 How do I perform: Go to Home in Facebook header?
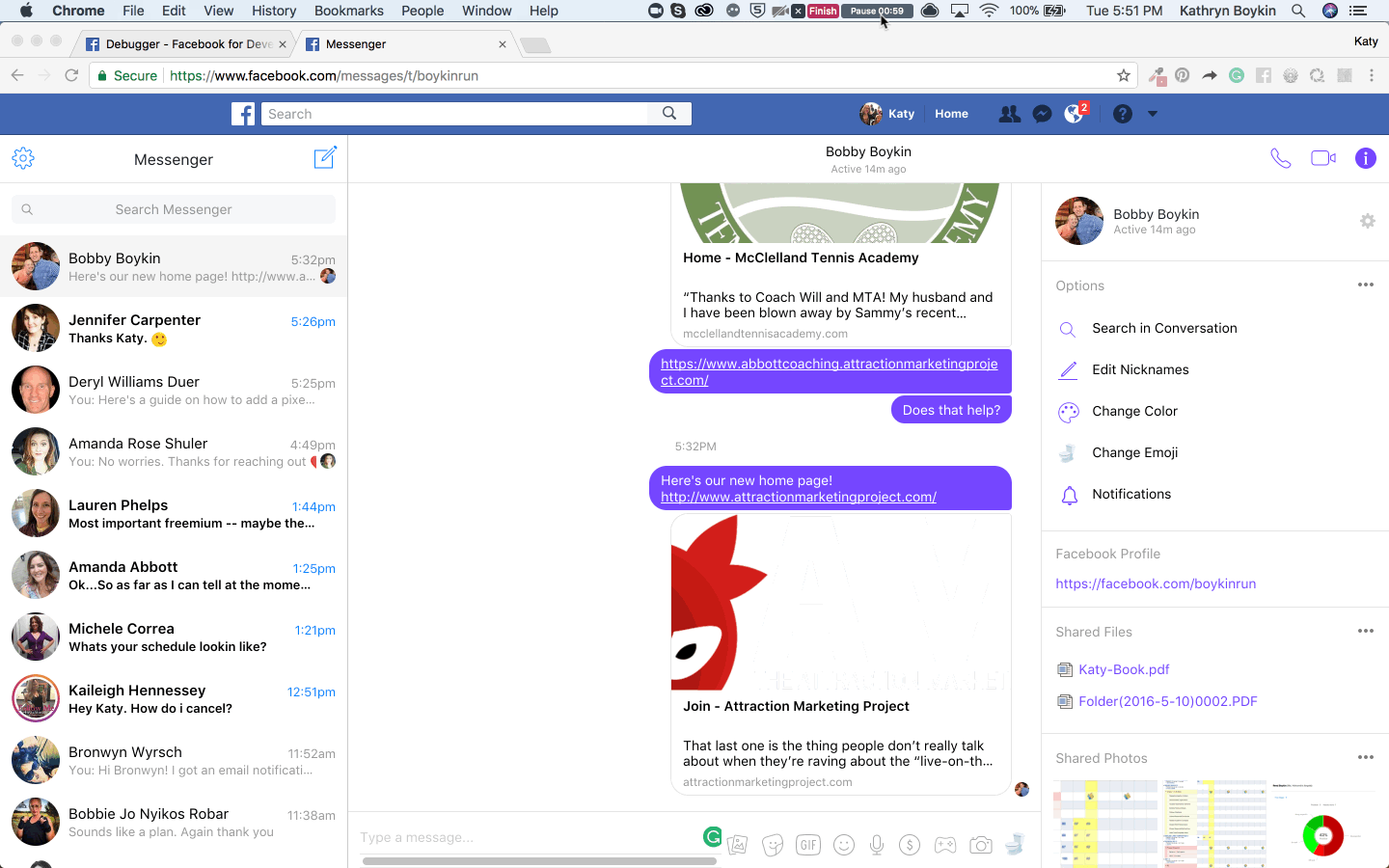[x=951, y=114]
